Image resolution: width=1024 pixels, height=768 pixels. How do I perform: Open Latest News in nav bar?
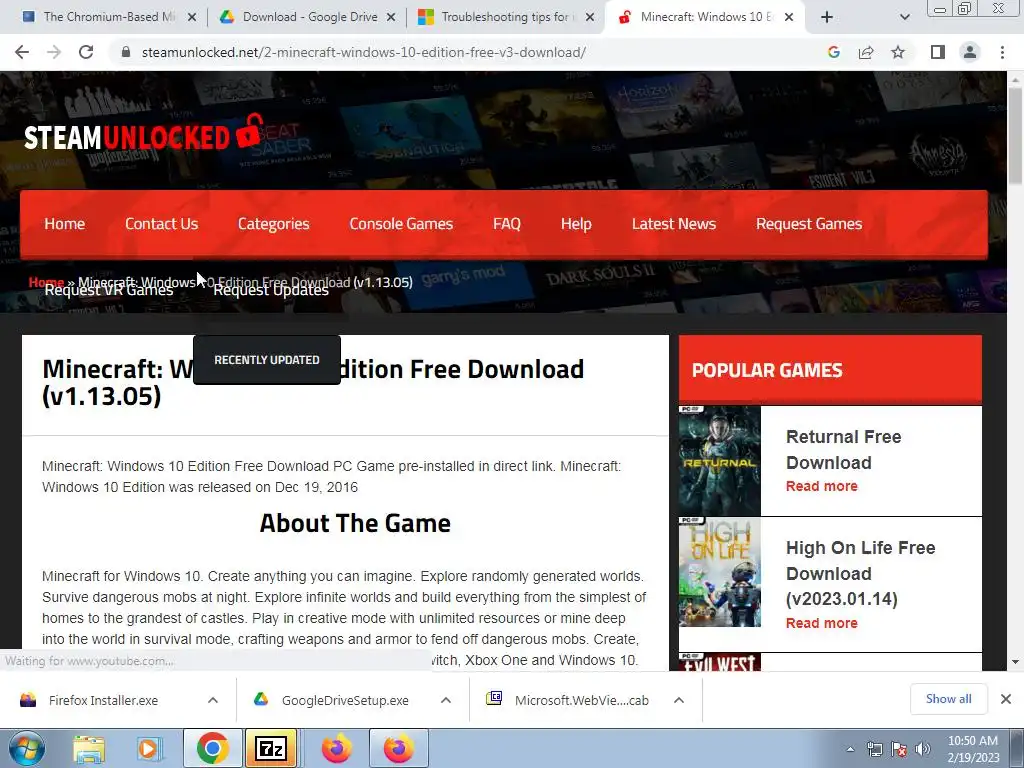(674, 224)
